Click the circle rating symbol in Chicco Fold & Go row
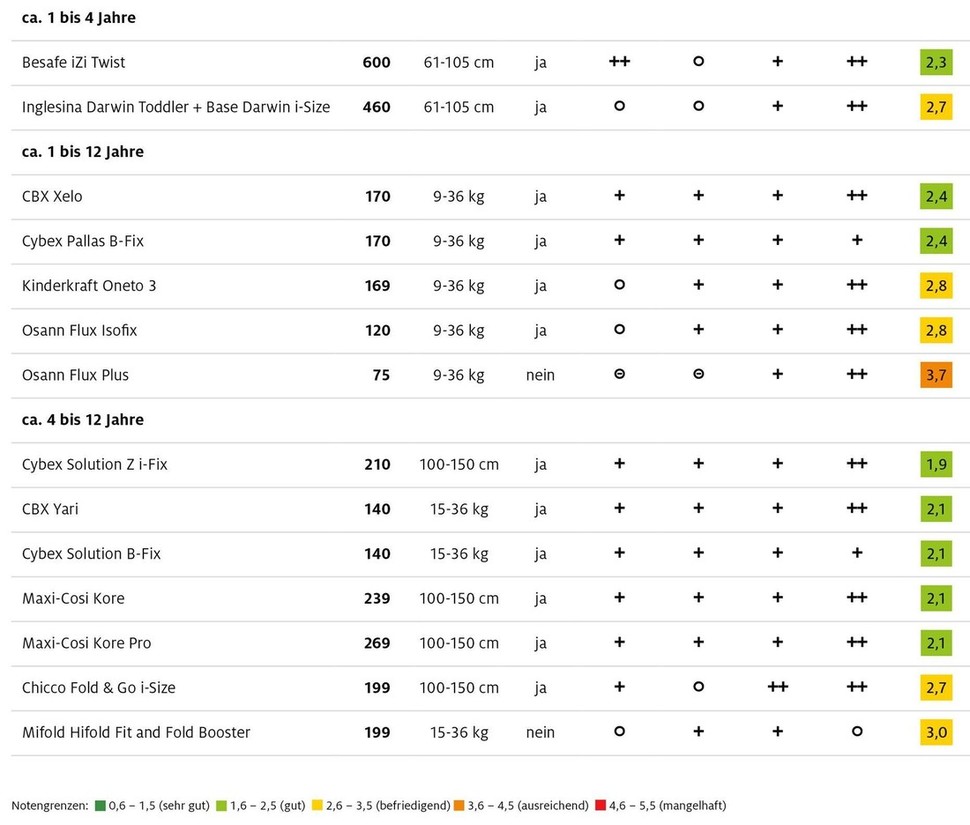The height and width of the screenshot is (825, 970). (x=698, y=687)
